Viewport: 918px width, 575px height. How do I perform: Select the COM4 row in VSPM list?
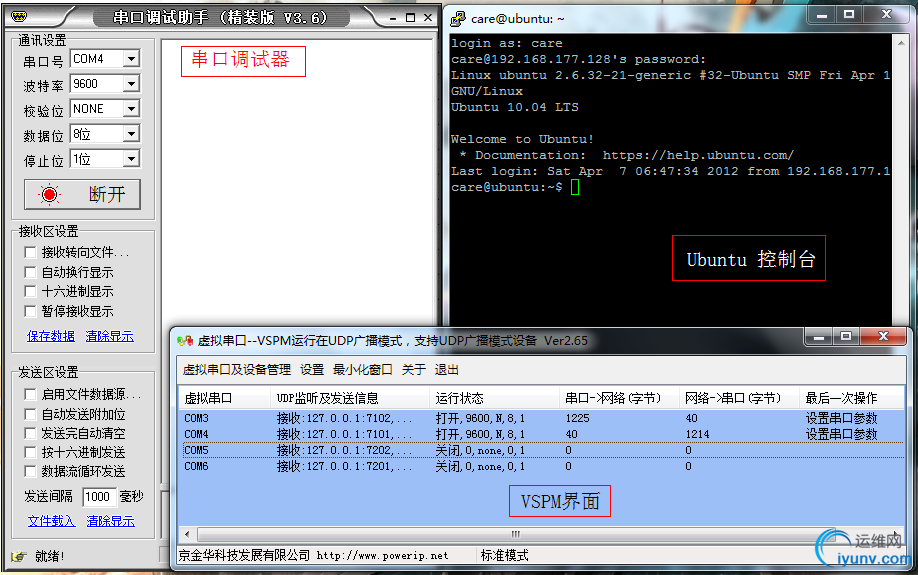click(541, 434)
